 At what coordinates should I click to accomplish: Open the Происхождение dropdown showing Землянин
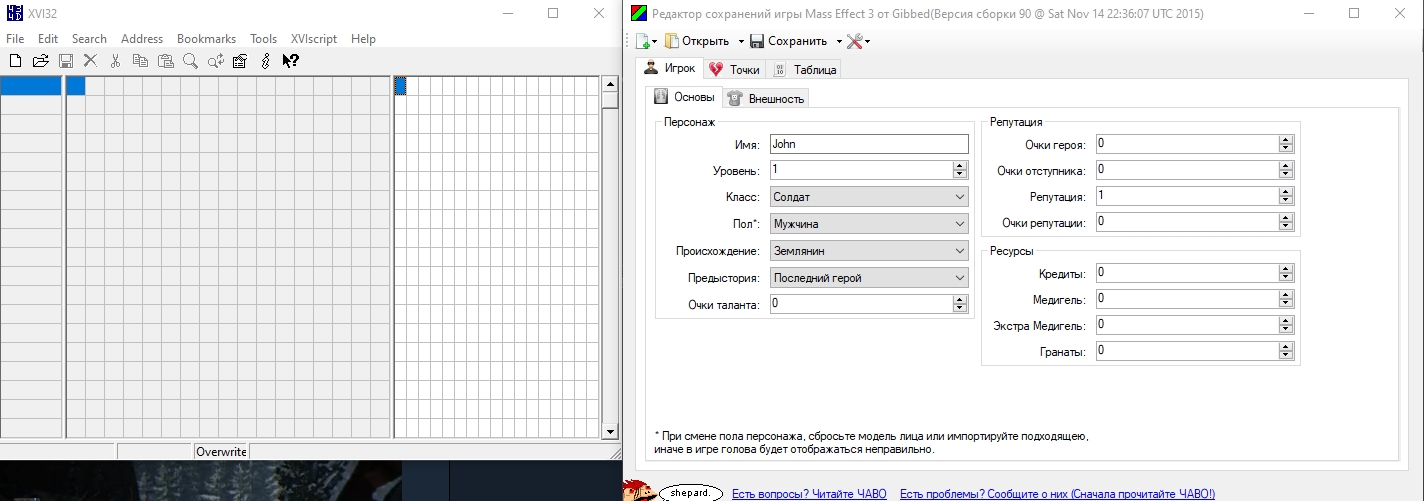[x=869, y=251]
